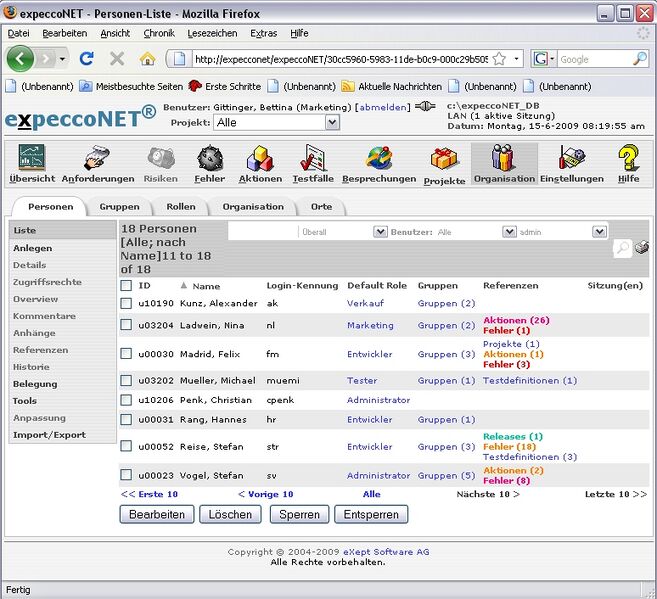Check the box for Reise, Stefan
The width and height of the screenshot is (657, 599).
point(126,446)
